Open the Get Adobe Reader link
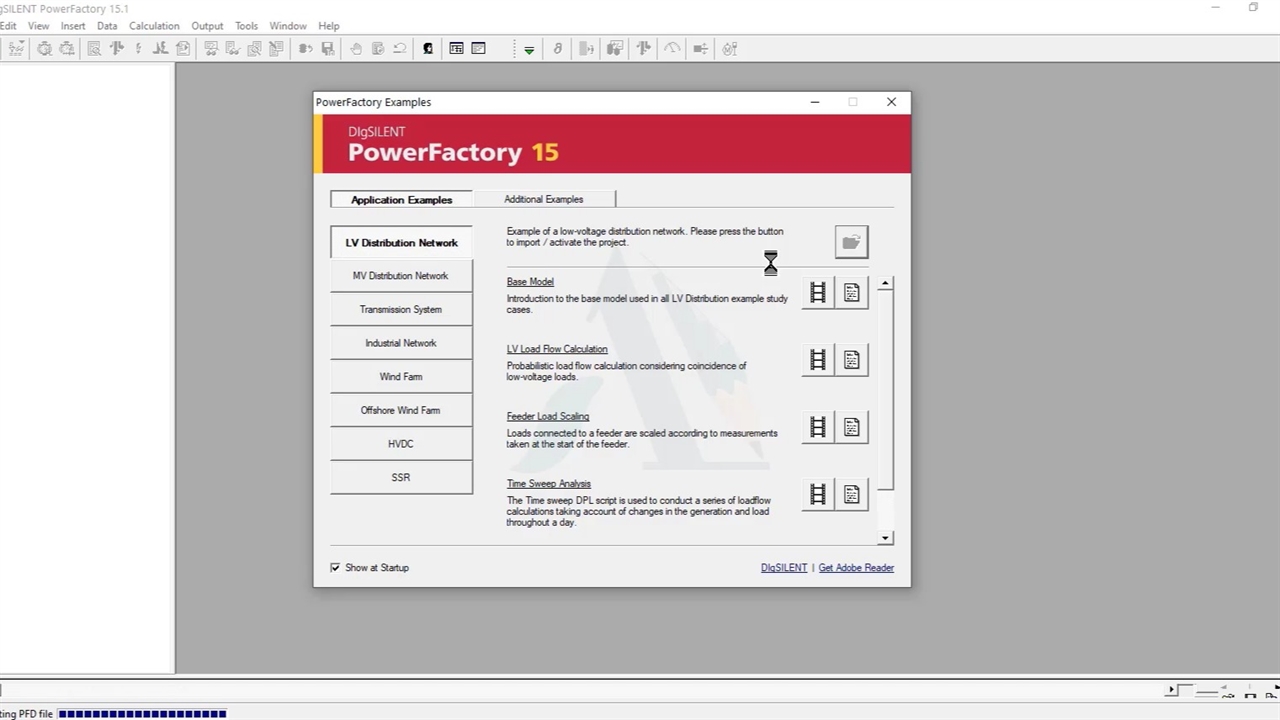The height and width of the screenshot is (720, 1280). [x=856, y=568]
